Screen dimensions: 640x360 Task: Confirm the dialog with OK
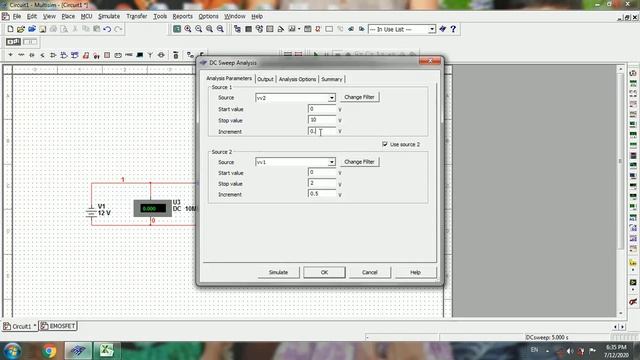click(x=324, y=272)
